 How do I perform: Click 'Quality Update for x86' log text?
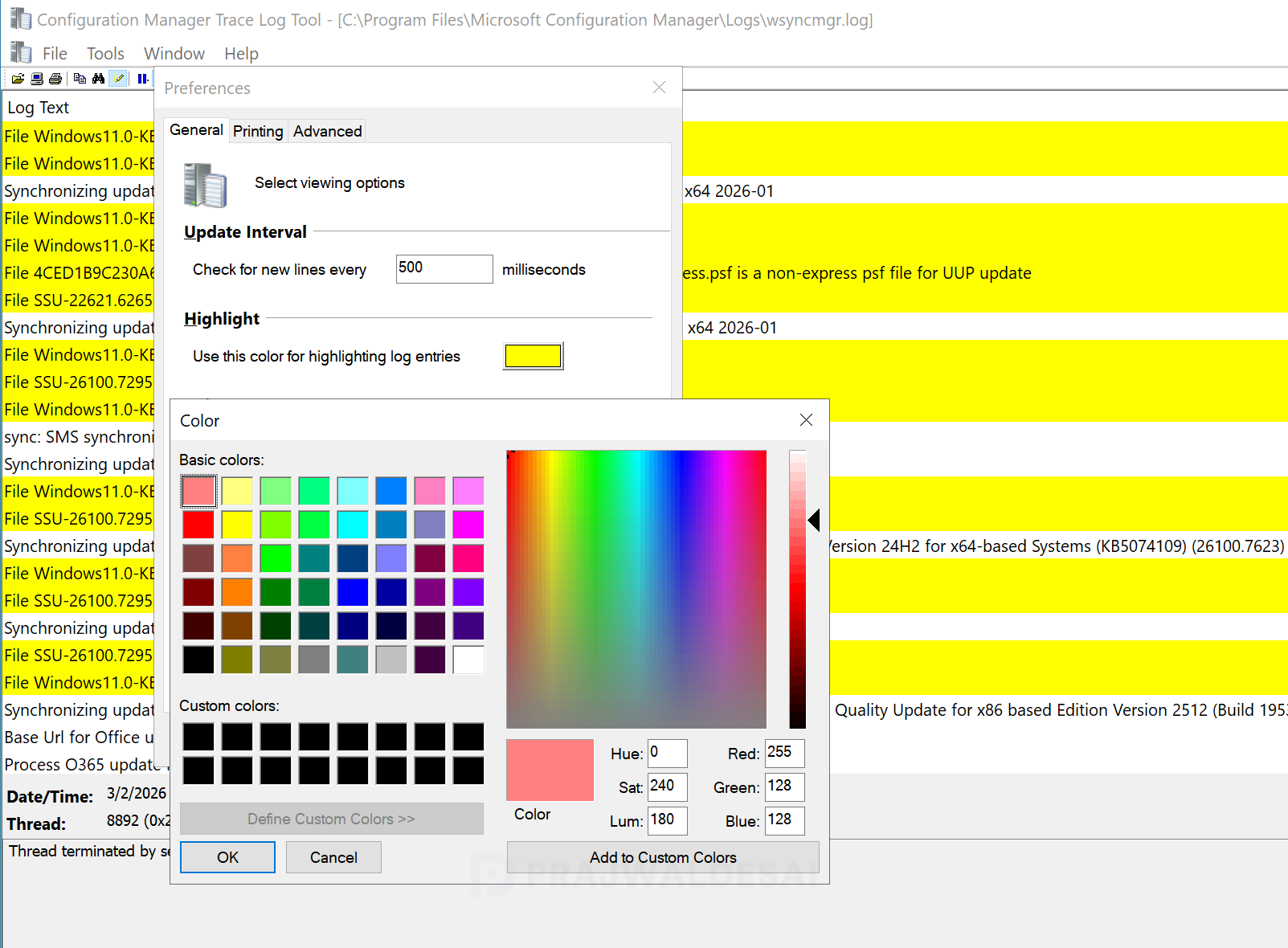click(x=1061, y=710)
